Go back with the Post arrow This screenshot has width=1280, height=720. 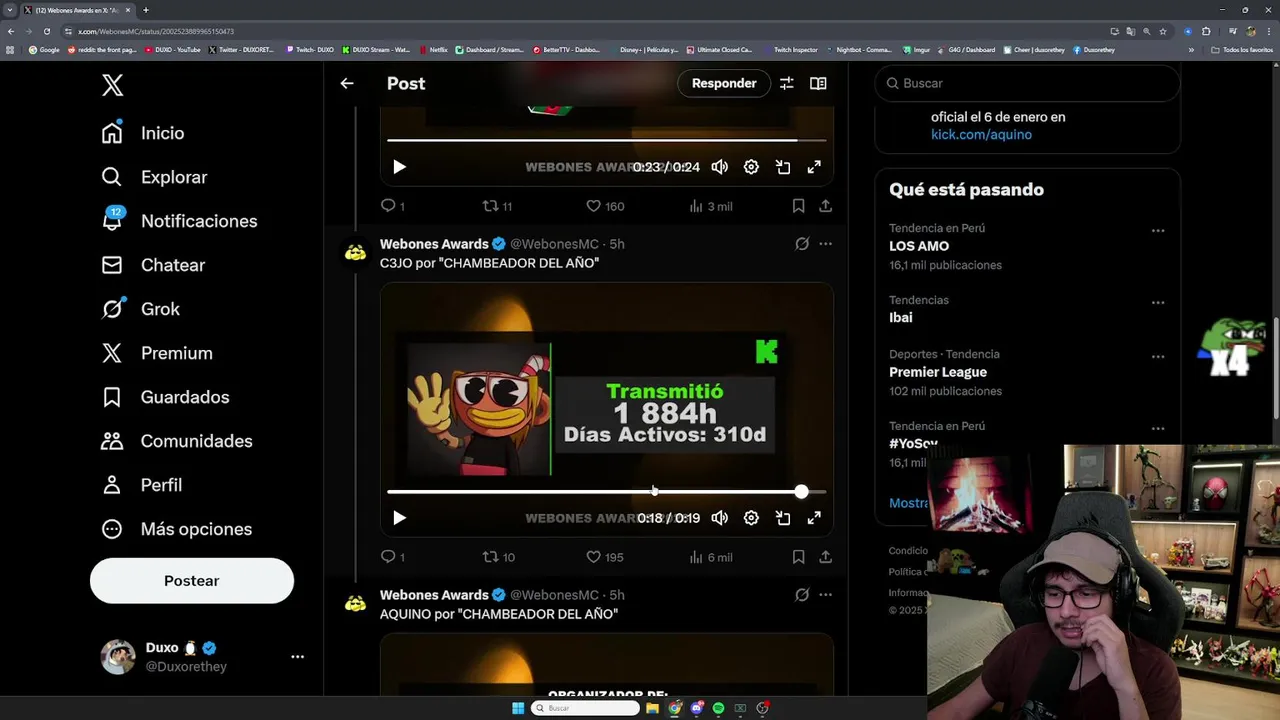(347, 83)
